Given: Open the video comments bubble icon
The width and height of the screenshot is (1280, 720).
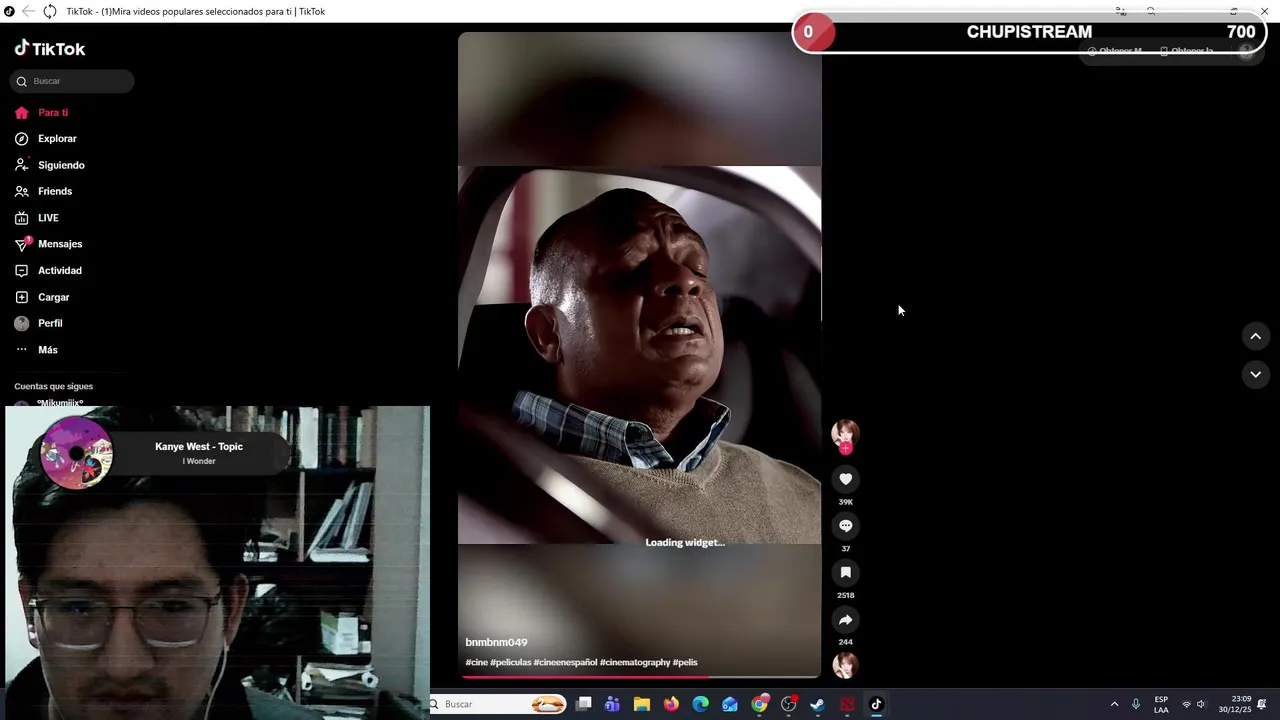Looking at the screenshot, I should pyautogui.click(x=845, y=526).
